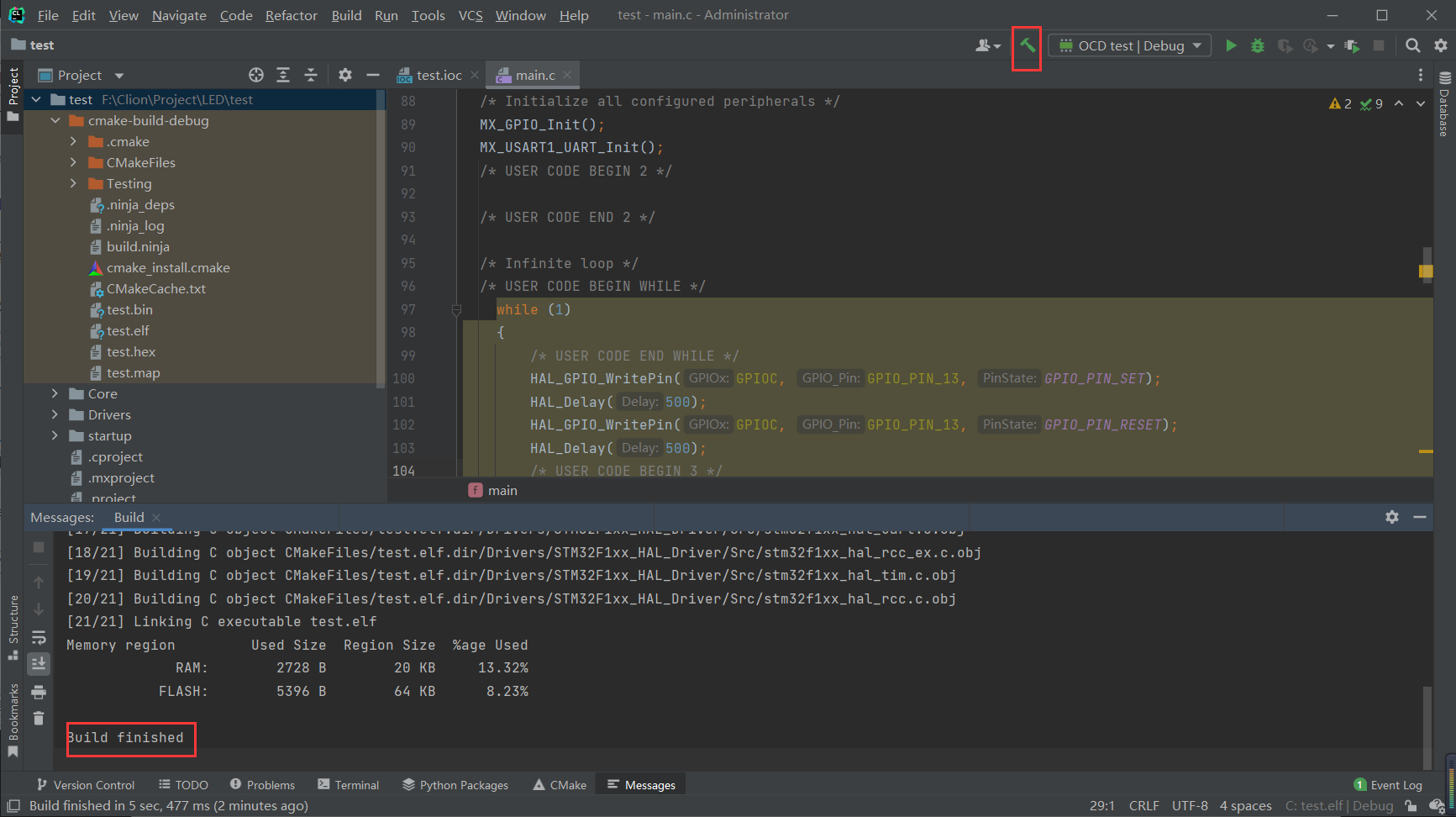Select test.hex in project tree

click(131, 351)
